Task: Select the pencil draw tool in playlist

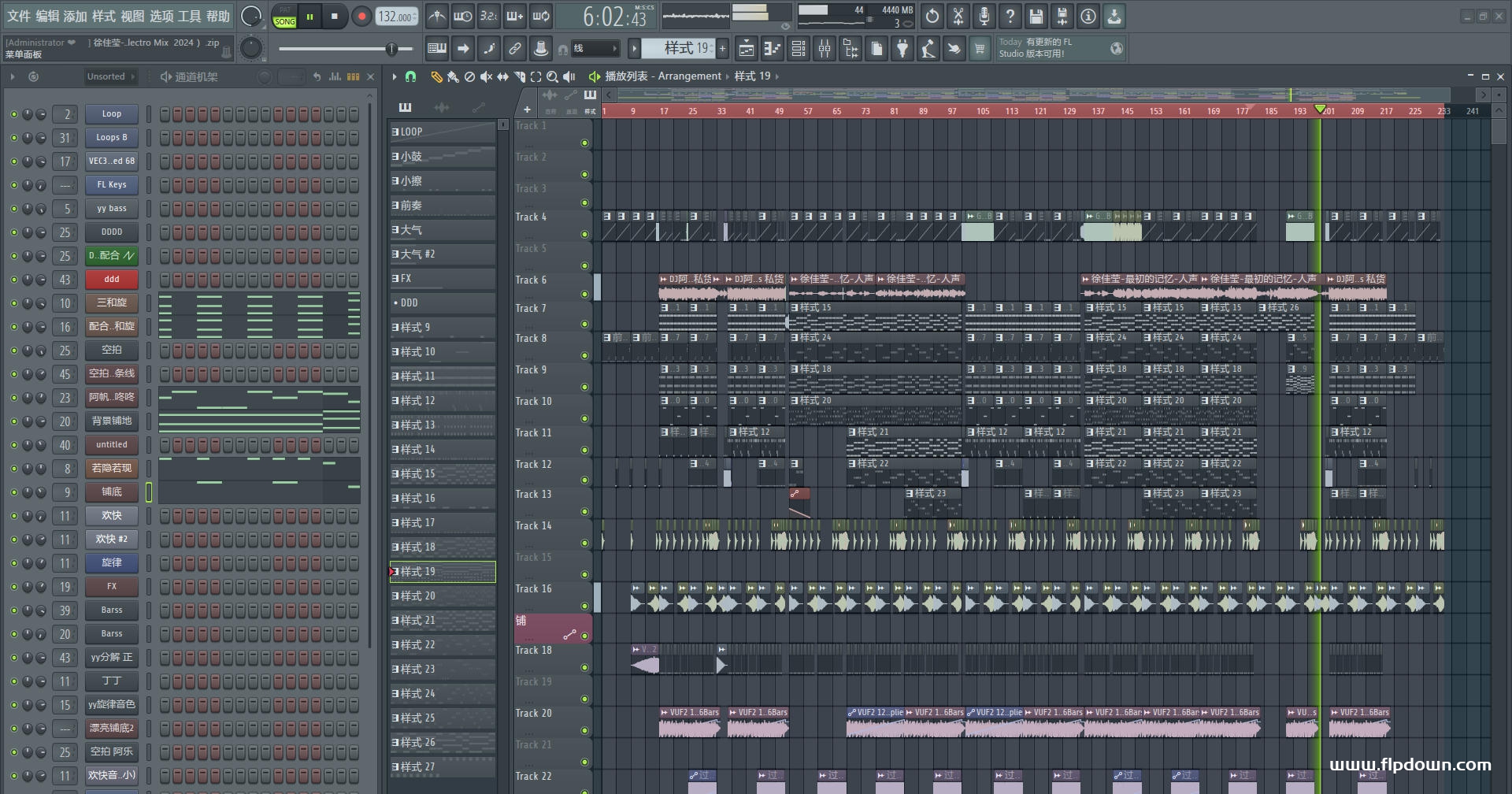Action: tap(436, 76)
